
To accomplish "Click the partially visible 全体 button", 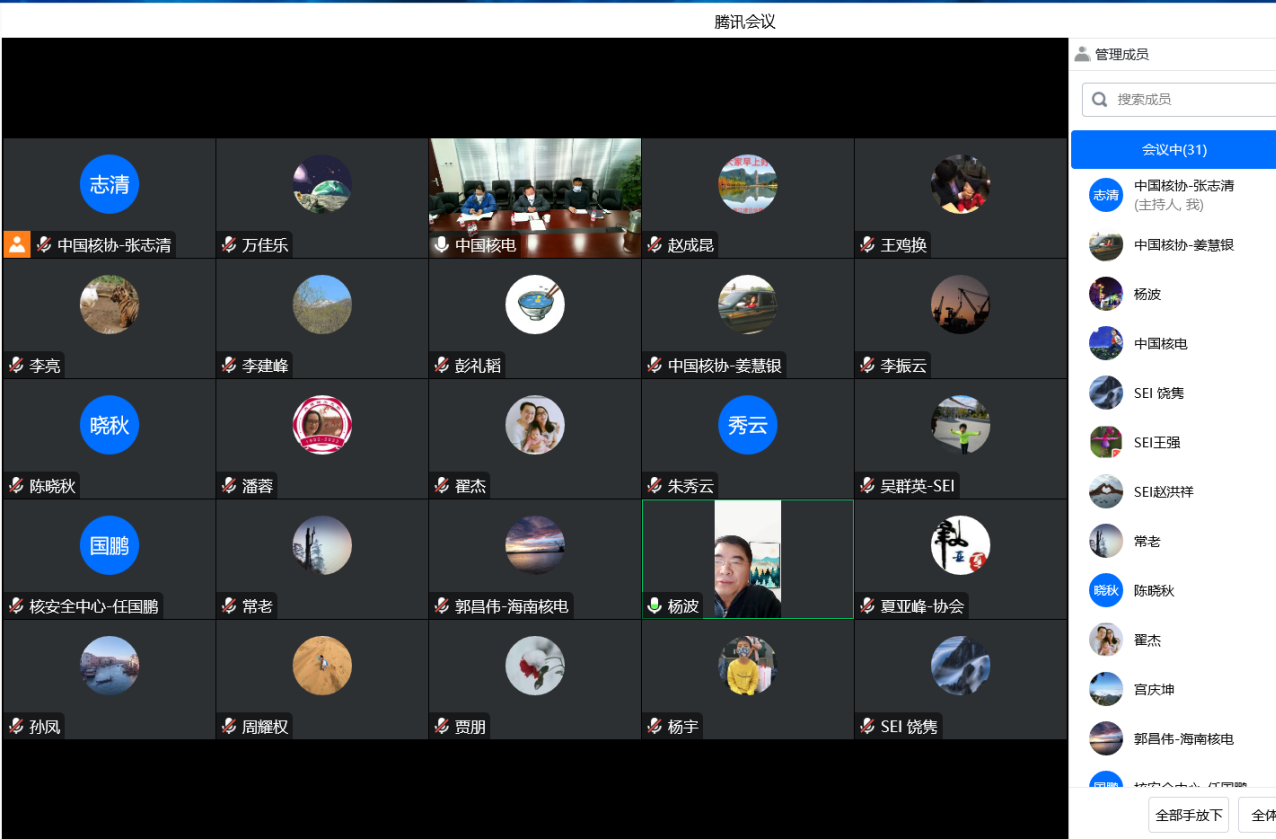I will 1259,815.
